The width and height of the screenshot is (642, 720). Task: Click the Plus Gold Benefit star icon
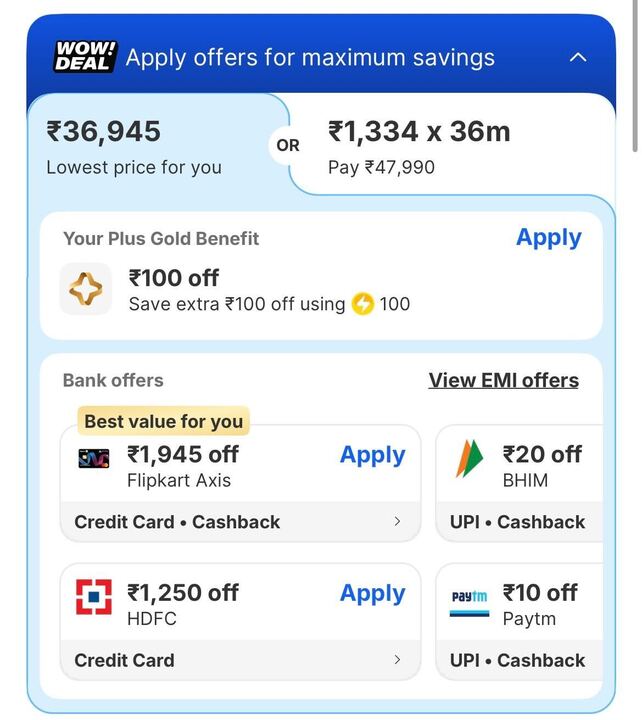point(85,289)
